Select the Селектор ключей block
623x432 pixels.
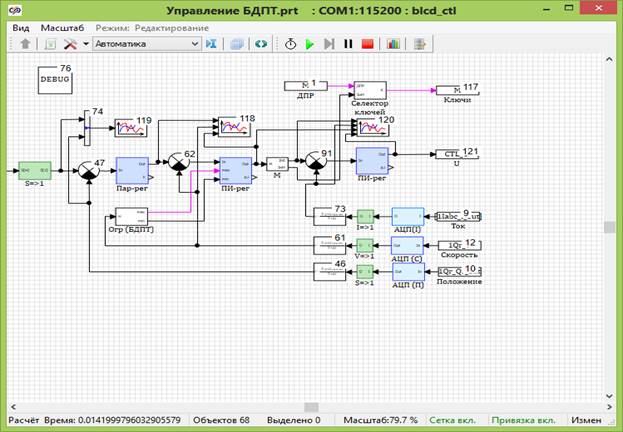(369, 91)
